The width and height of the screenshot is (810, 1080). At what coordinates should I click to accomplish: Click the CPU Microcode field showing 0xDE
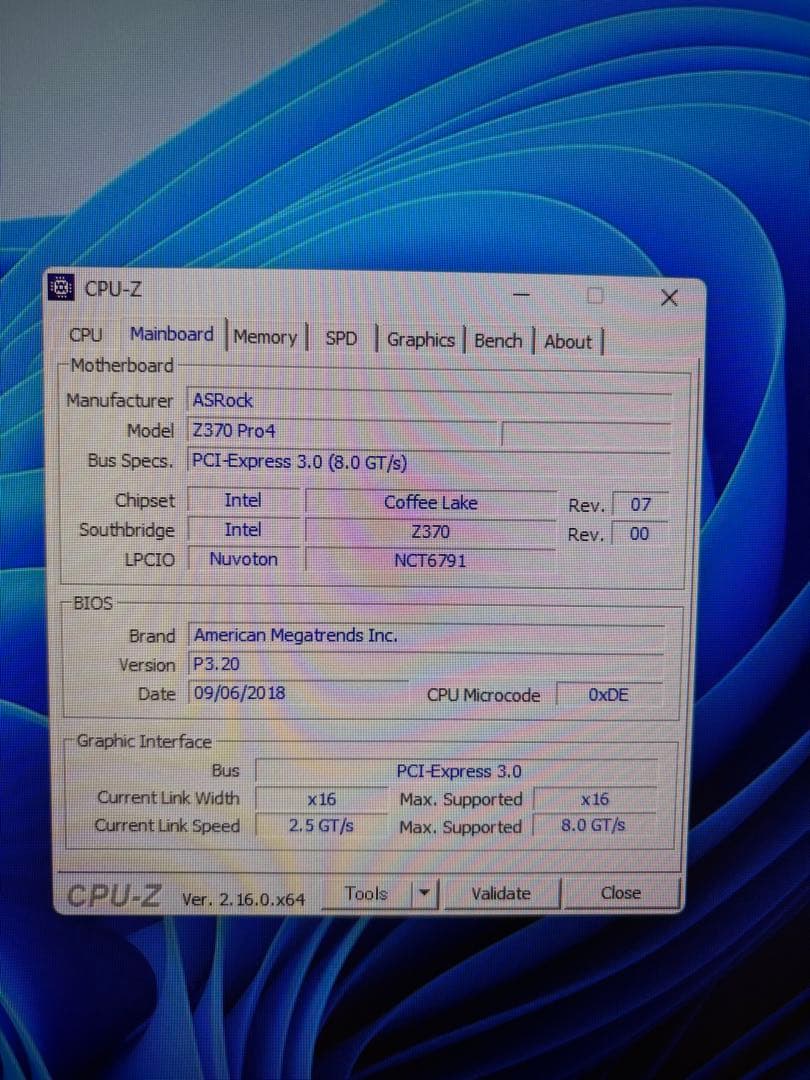607,694
